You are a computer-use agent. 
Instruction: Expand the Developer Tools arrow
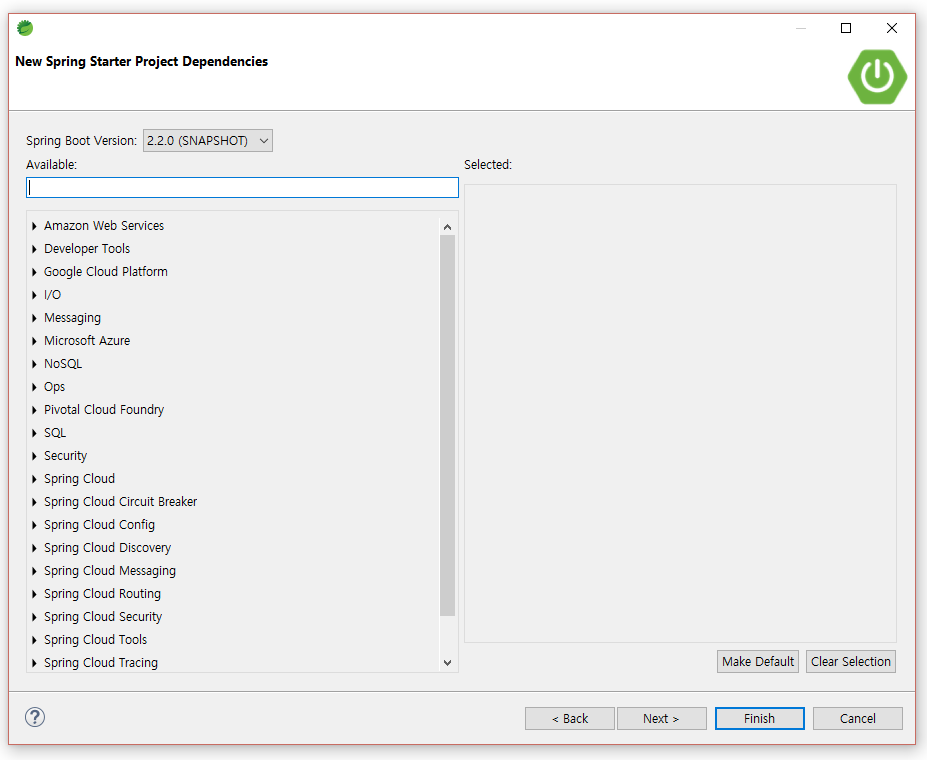point(34,249)
